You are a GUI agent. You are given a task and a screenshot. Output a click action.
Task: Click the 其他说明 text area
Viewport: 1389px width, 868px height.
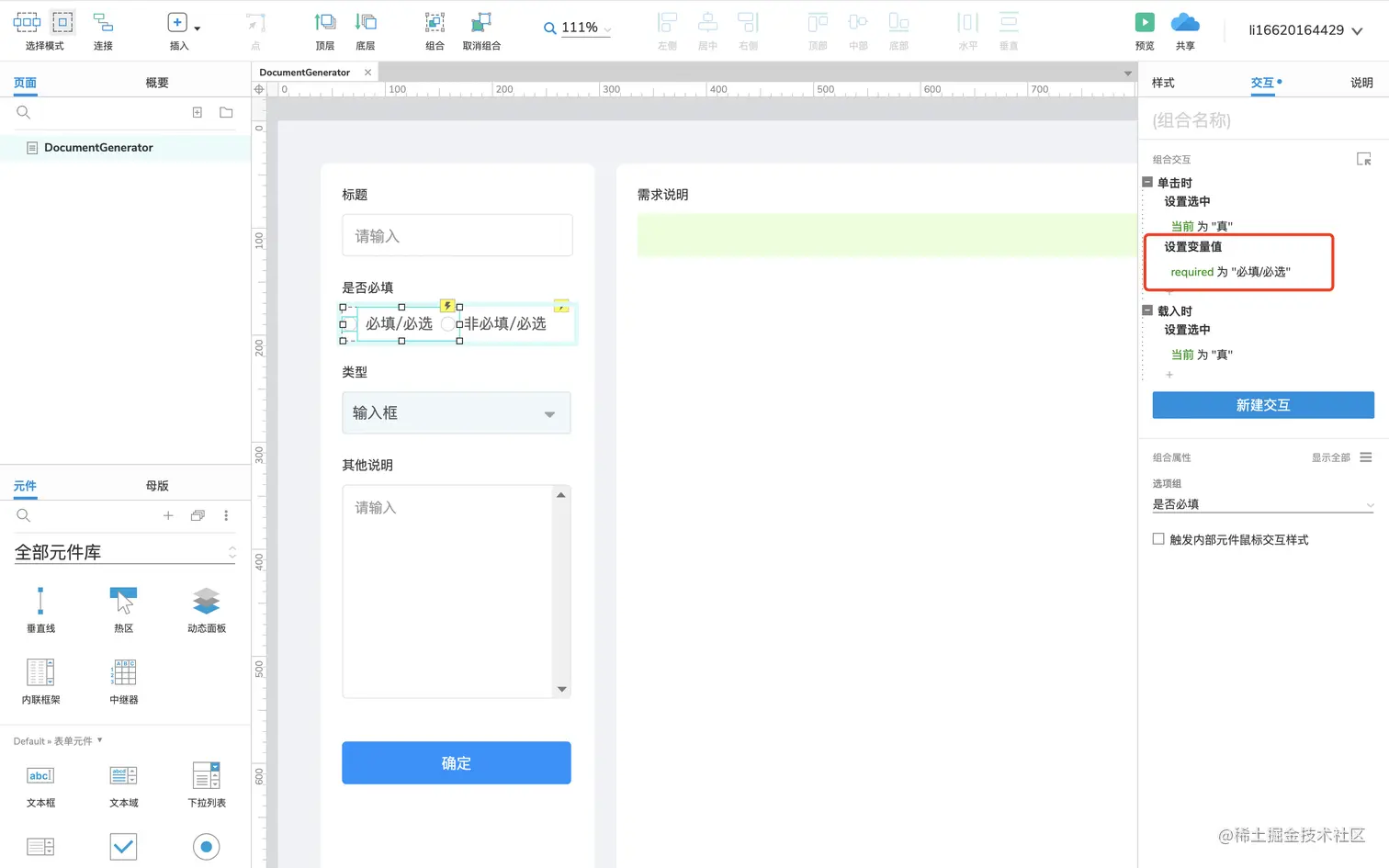click(x=457, y=592)
